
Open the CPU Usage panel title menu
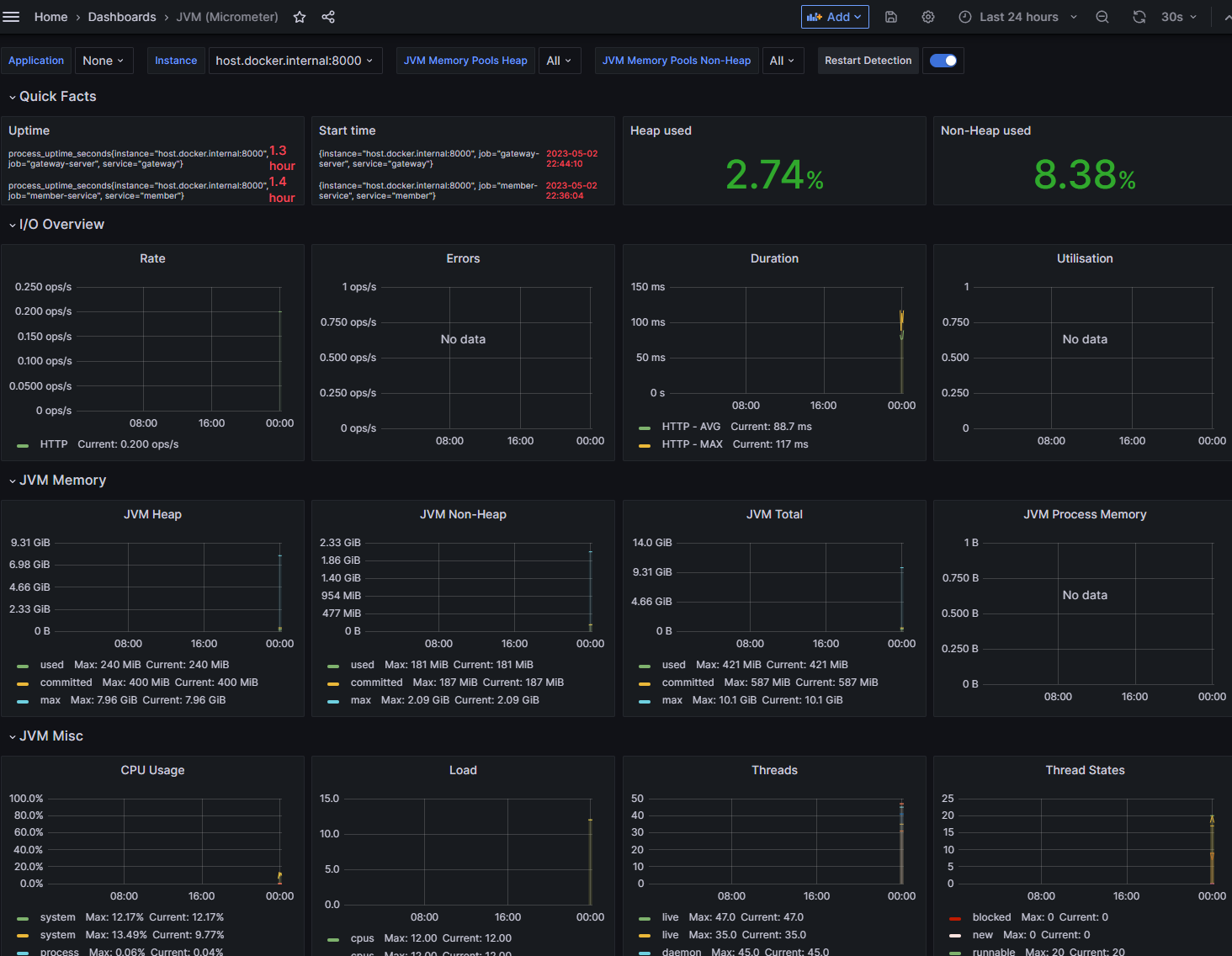point(152,770)
